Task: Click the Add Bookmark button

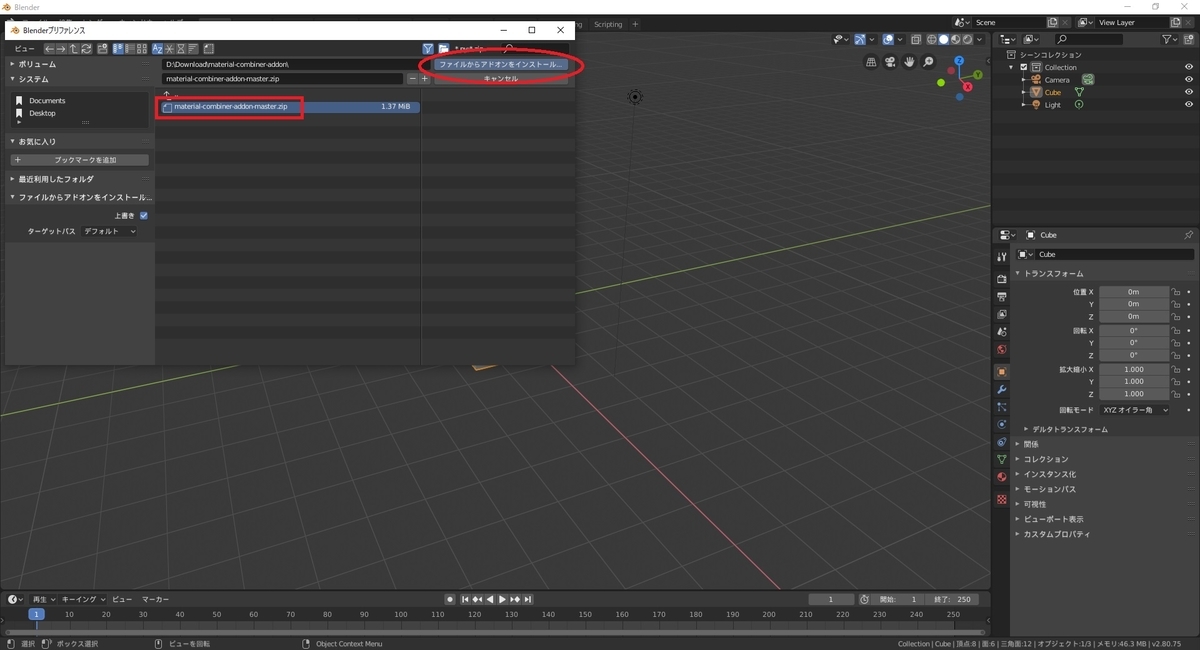Action: [x=80, y=160]
